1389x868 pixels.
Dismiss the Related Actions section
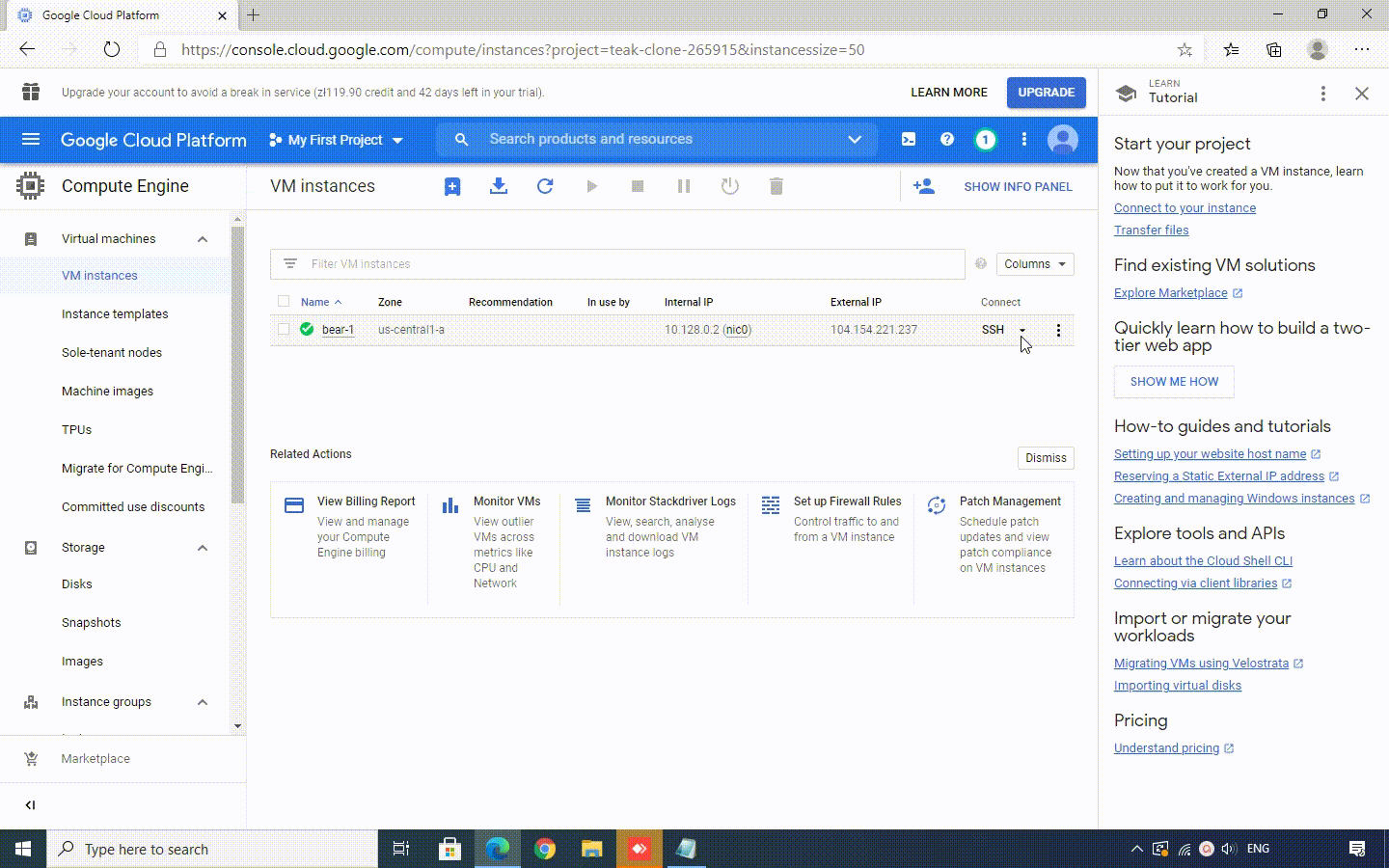[x=1046, y=458]
